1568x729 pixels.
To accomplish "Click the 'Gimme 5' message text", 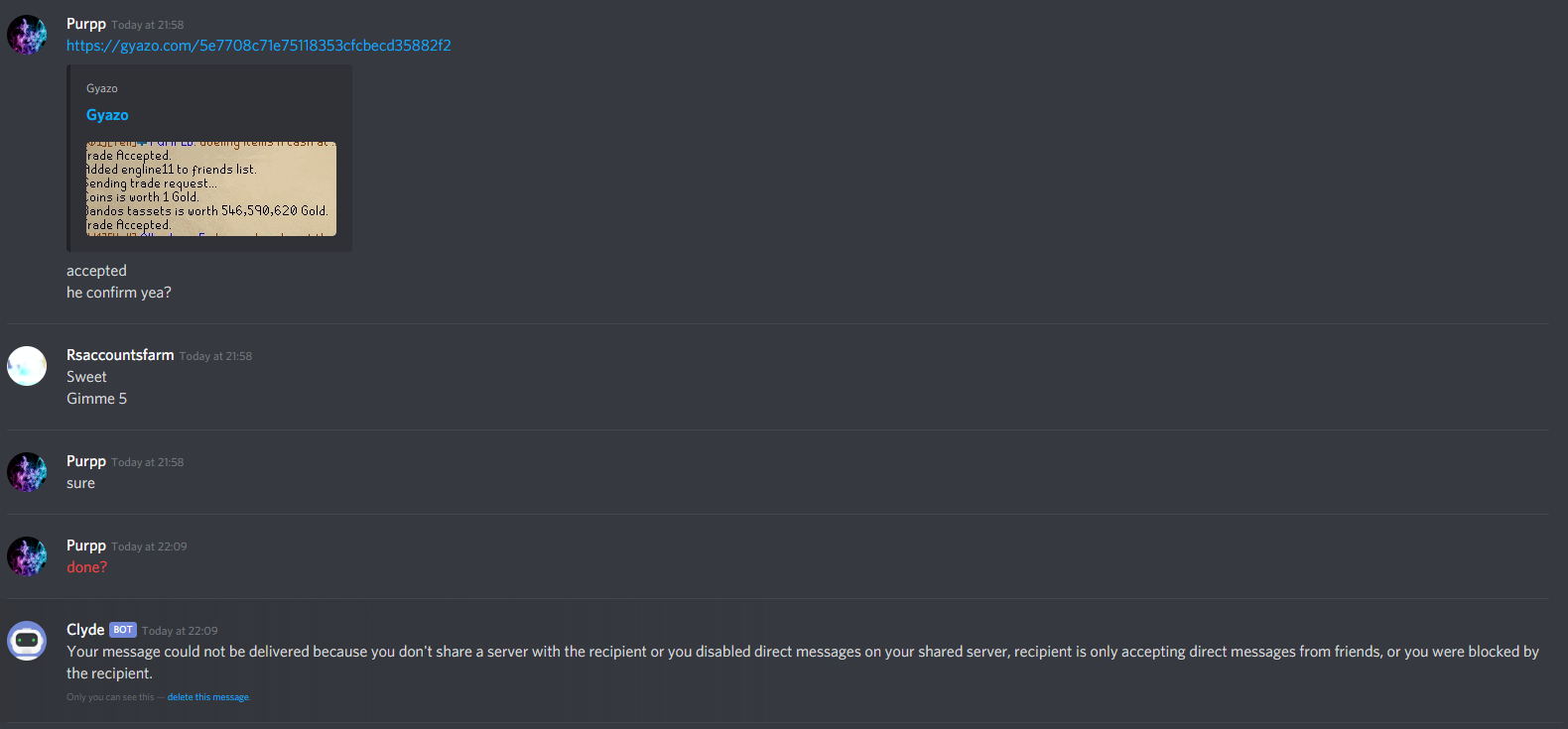I will 96,399.
